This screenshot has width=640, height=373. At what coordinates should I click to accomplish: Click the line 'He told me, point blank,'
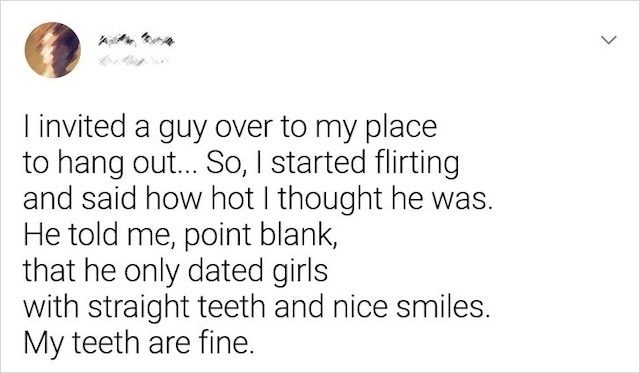(181, 235)
